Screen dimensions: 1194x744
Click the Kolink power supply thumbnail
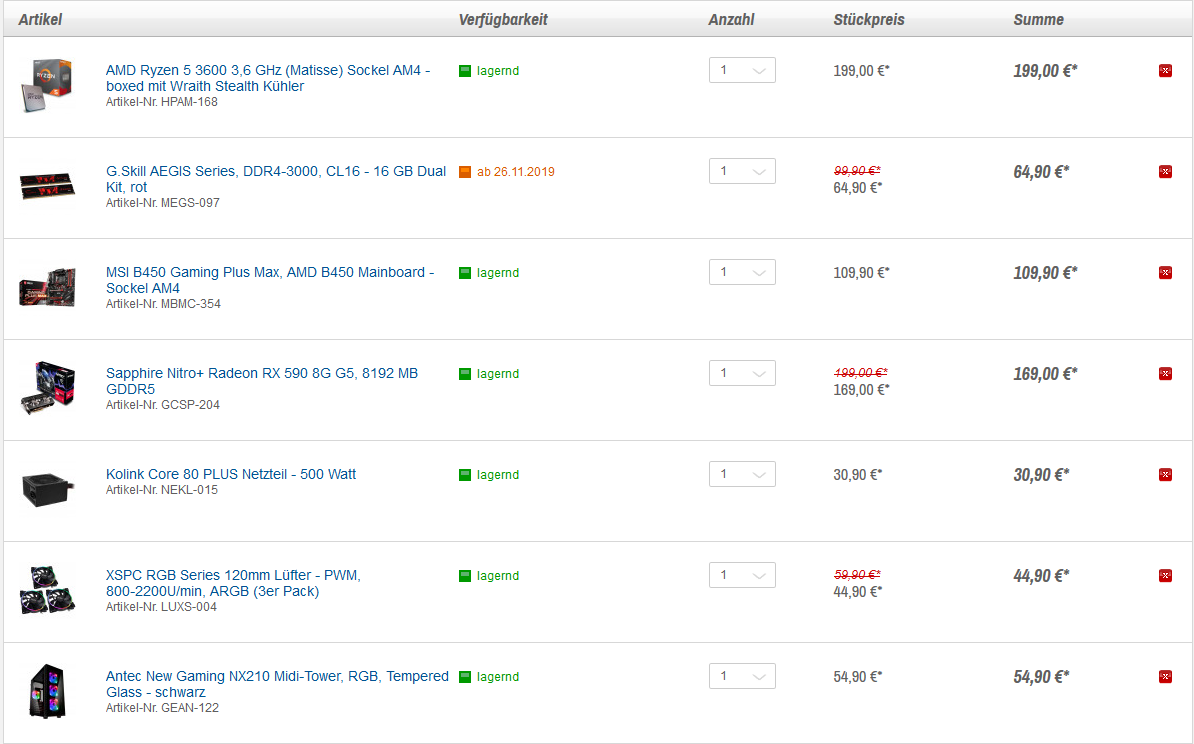click(x=47, y=489)
